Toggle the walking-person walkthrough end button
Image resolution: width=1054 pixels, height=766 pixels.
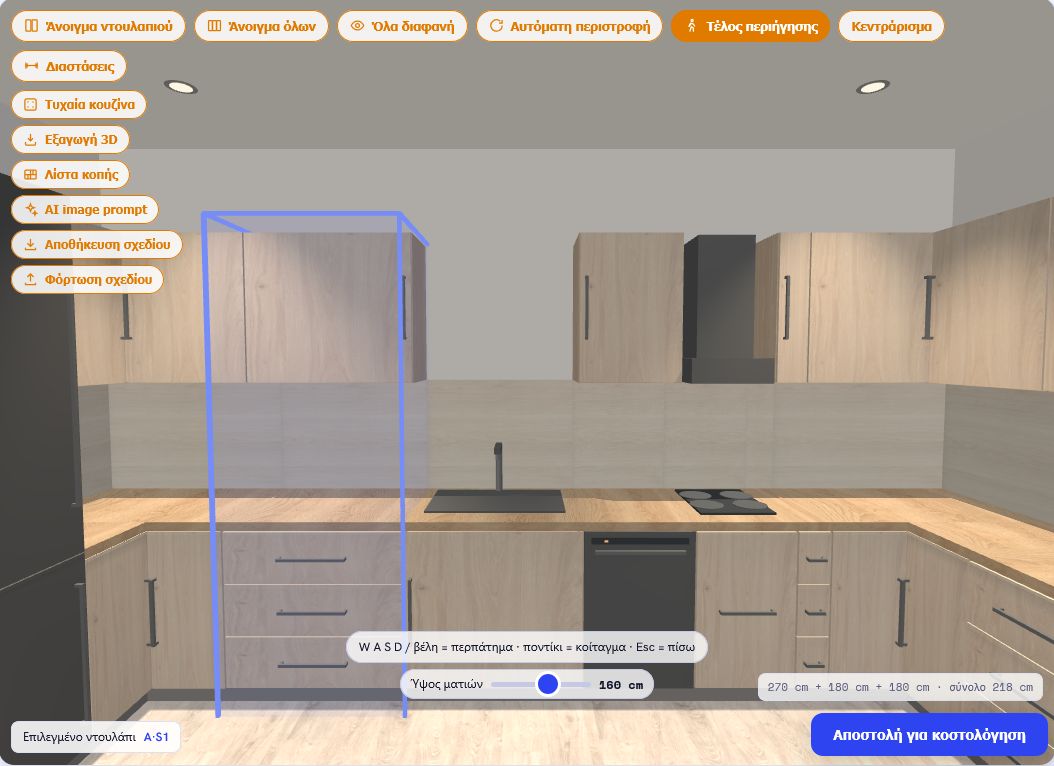coord(692,26)
